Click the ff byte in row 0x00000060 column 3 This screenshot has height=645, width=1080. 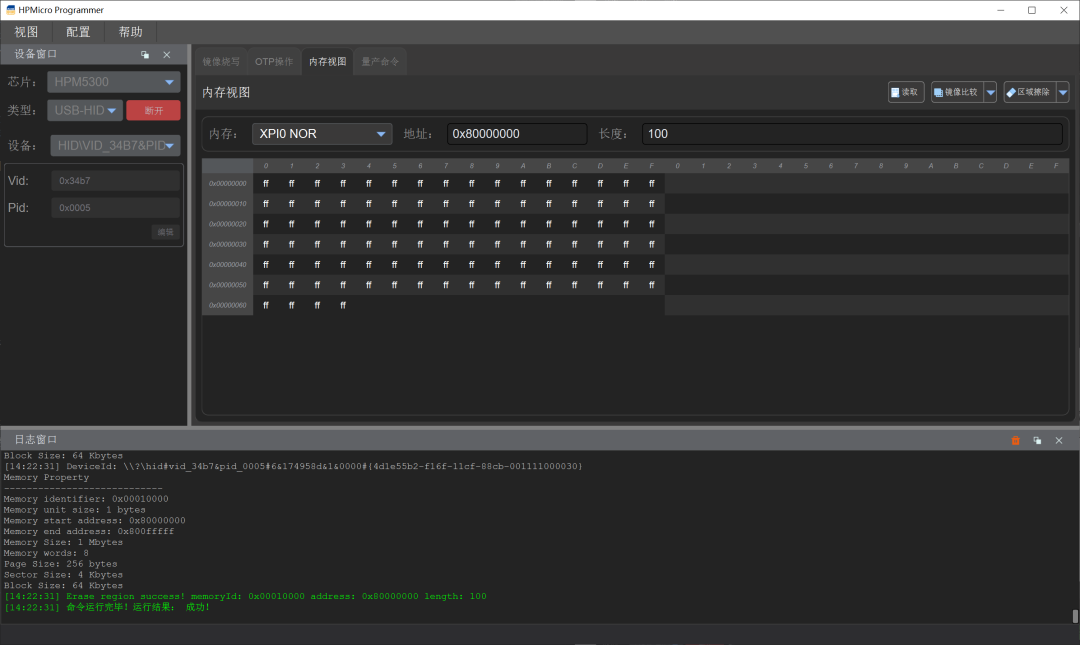[x=343, y=305]
